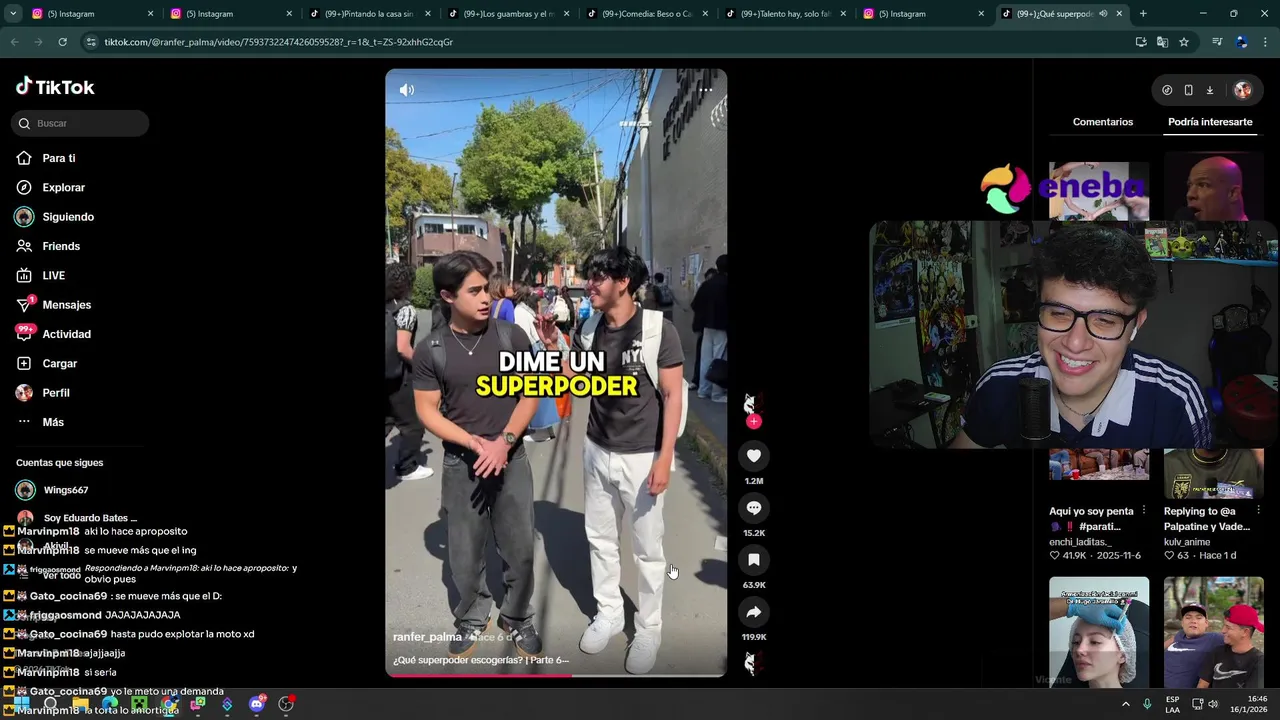Open the comments bubble showing 15.2K
The height and width of the screenshot is (720, 1280).
pos(754,508)
